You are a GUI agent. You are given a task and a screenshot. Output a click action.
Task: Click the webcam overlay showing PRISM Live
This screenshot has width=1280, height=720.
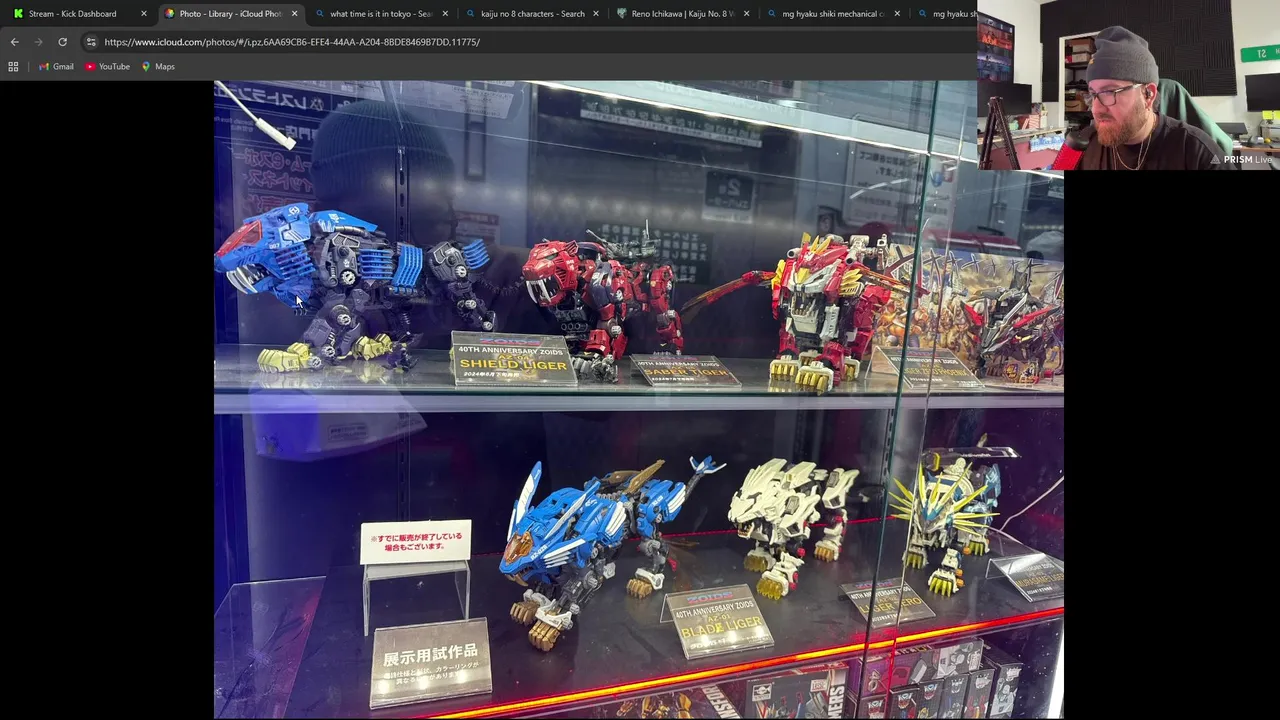(x=1129, y=84)
